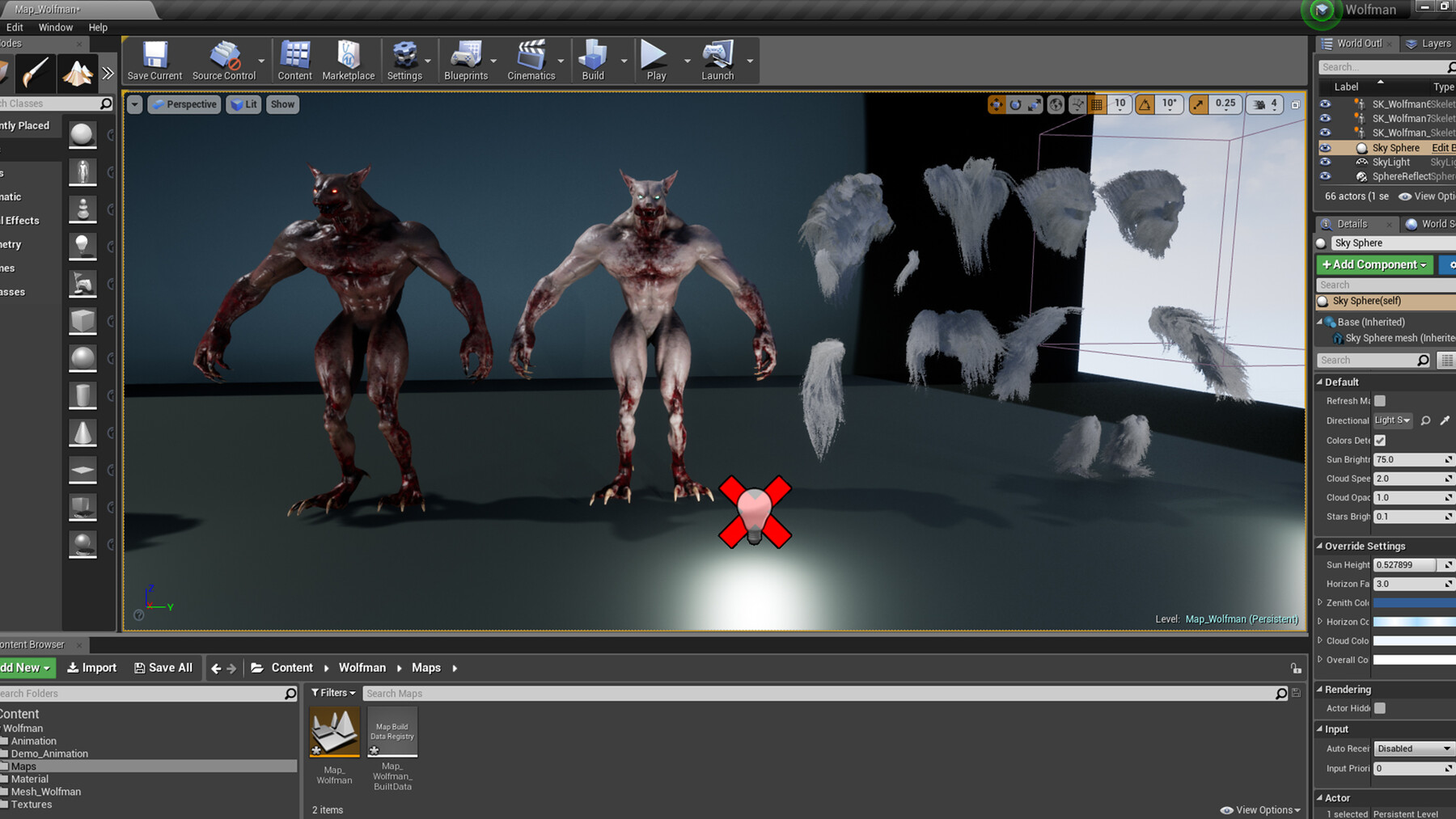Open the Cinematics toolbar icon
The width and height of the screenshot is (1456, 819).
pyautogui.click(x=531, y=61)
